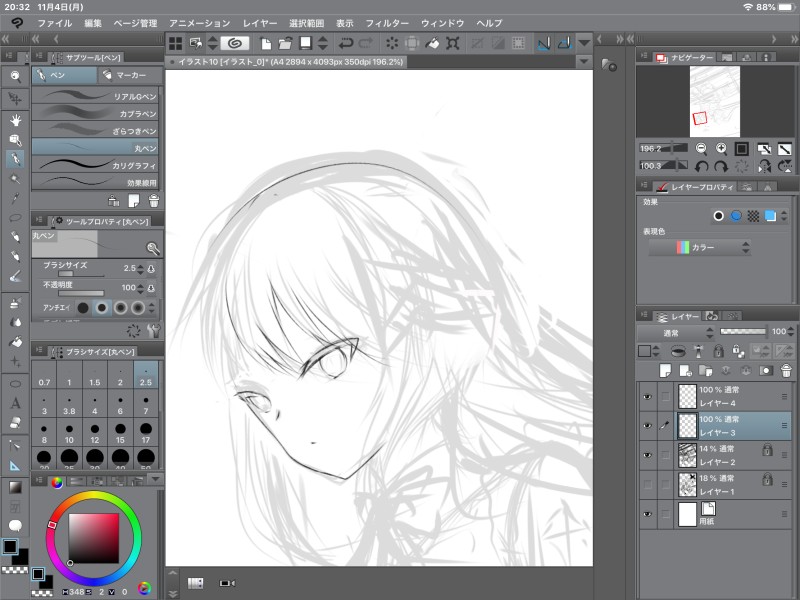800x600 pixels.
Task: Open フィルター menu
Action: pyautogui.click(x=387, y=23)
